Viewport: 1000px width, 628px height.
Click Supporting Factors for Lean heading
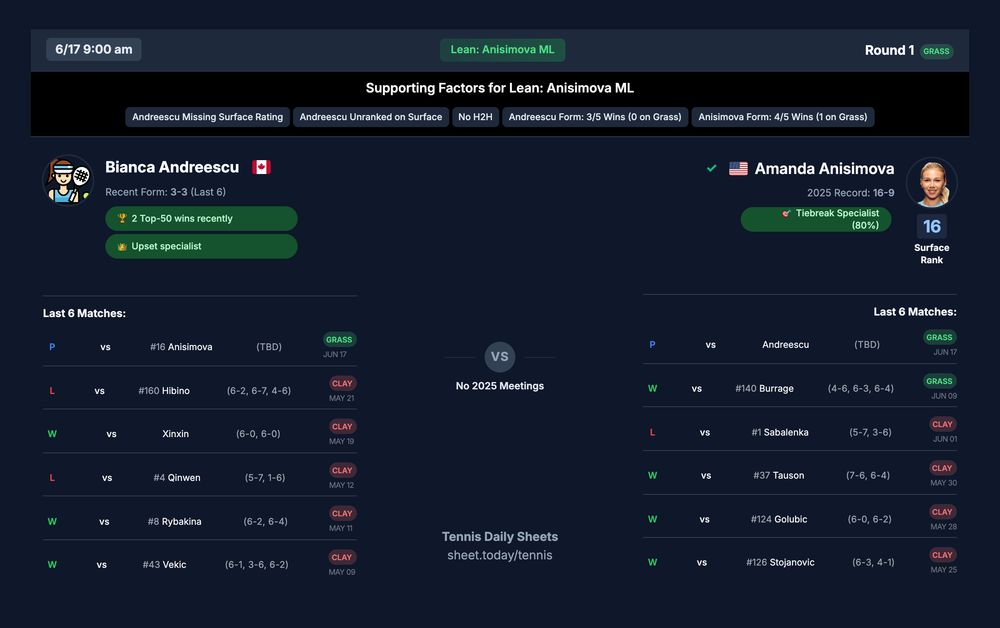499,88
